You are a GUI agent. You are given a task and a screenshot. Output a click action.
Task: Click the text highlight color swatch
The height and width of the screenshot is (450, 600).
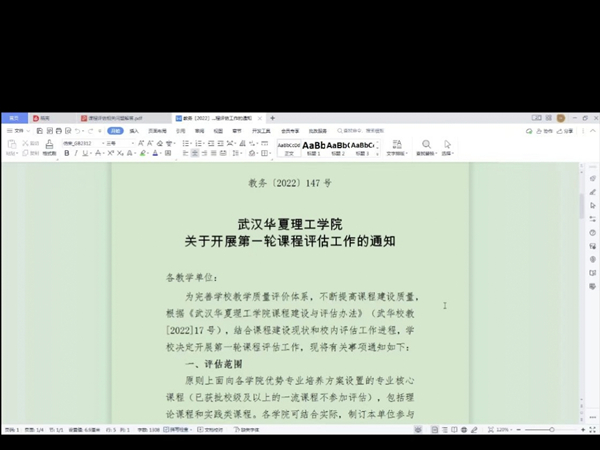click(x=142, y=153)
